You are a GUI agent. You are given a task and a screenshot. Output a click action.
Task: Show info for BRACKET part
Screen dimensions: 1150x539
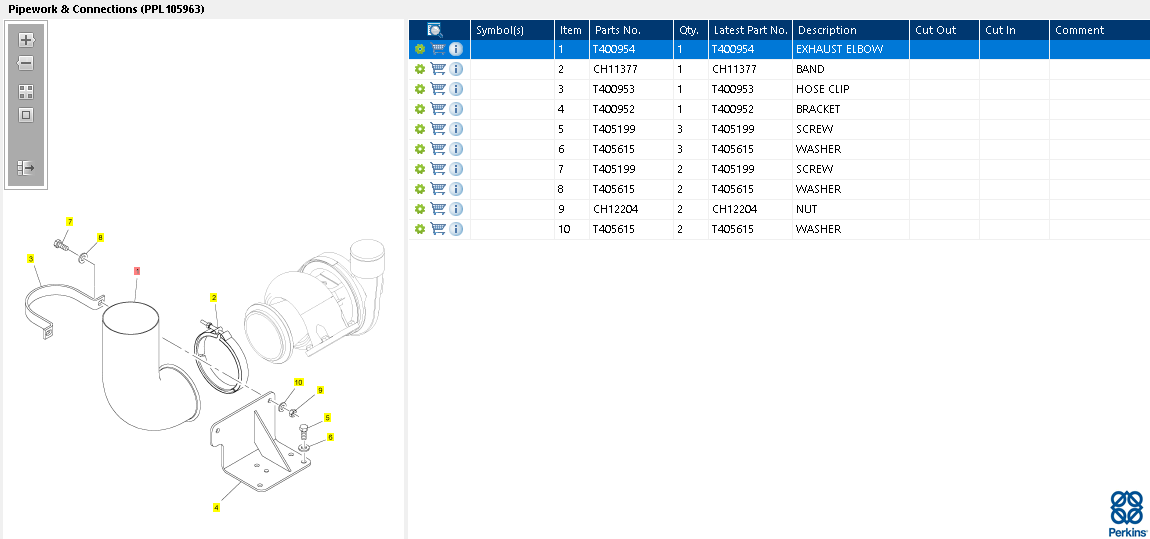coord(456,109)
